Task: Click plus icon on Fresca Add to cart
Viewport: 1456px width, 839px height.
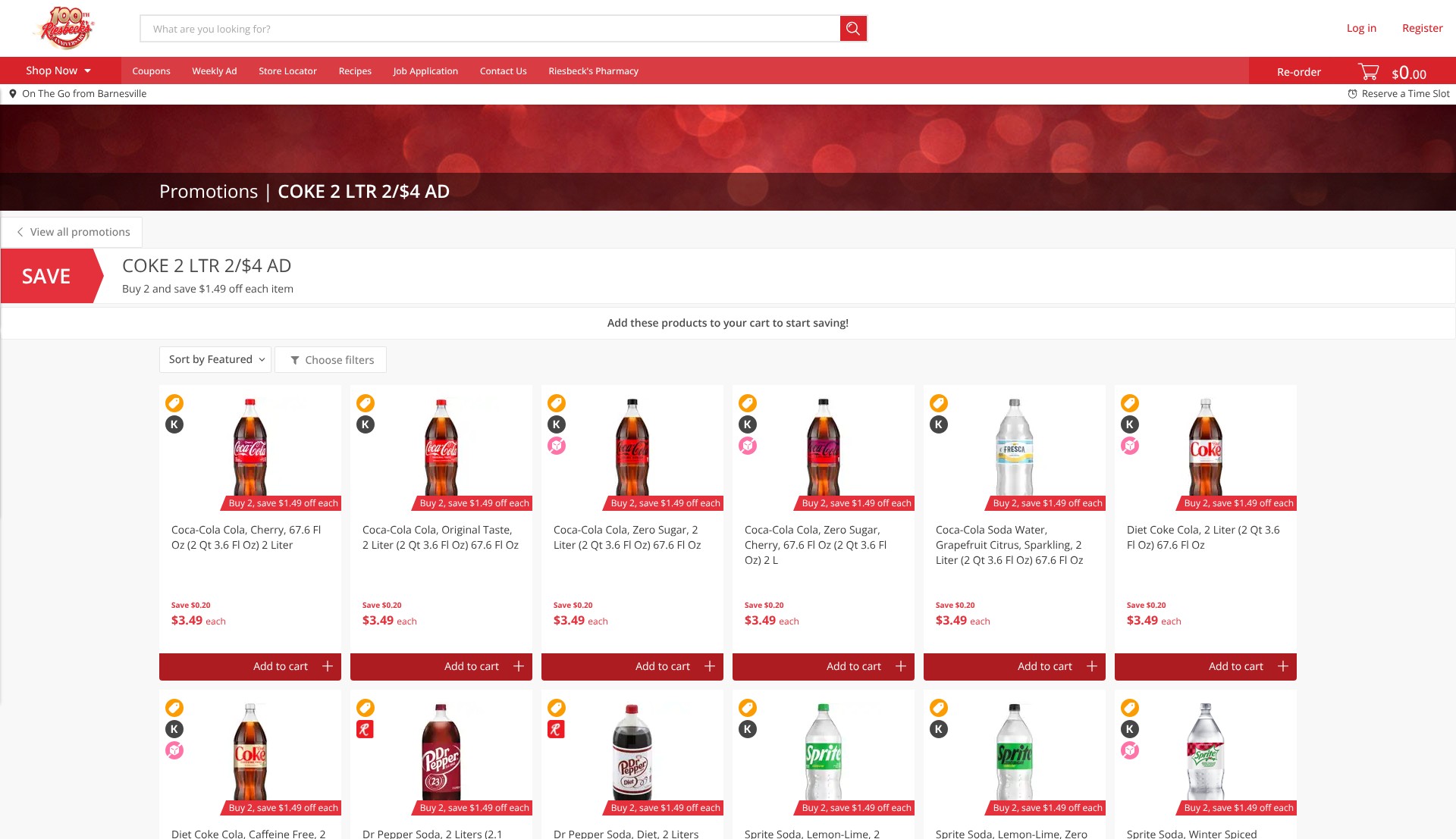Action: click(1092, 666)
